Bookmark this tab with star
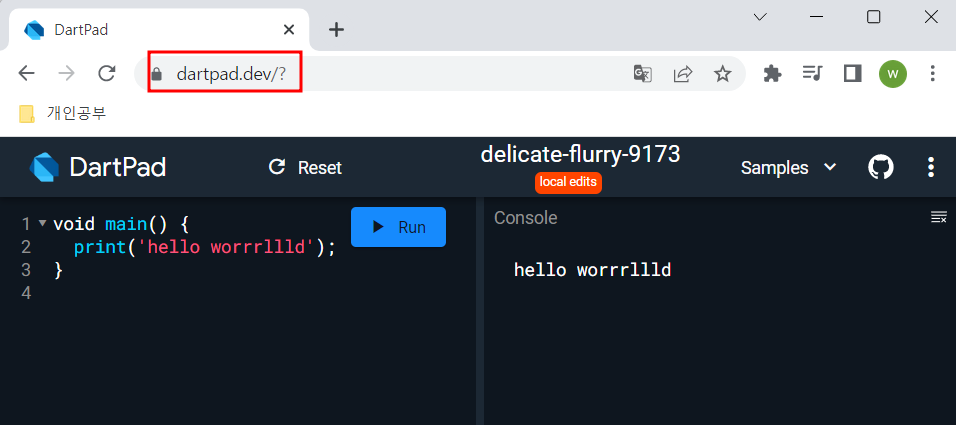This screenshot has height=425, width=956. click(x=722, y=74)
